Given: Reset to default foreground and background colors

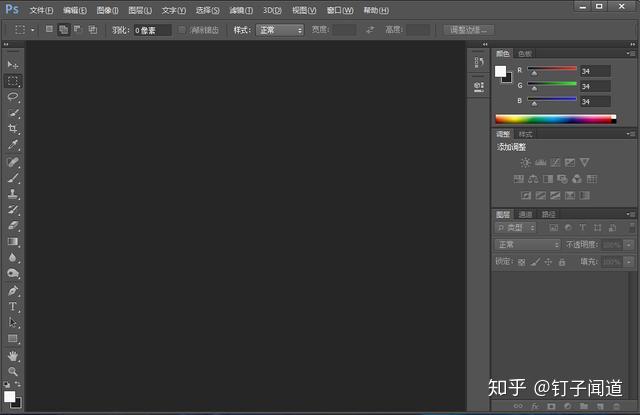Looking at the screenshot, I should [x=7, y=384].
